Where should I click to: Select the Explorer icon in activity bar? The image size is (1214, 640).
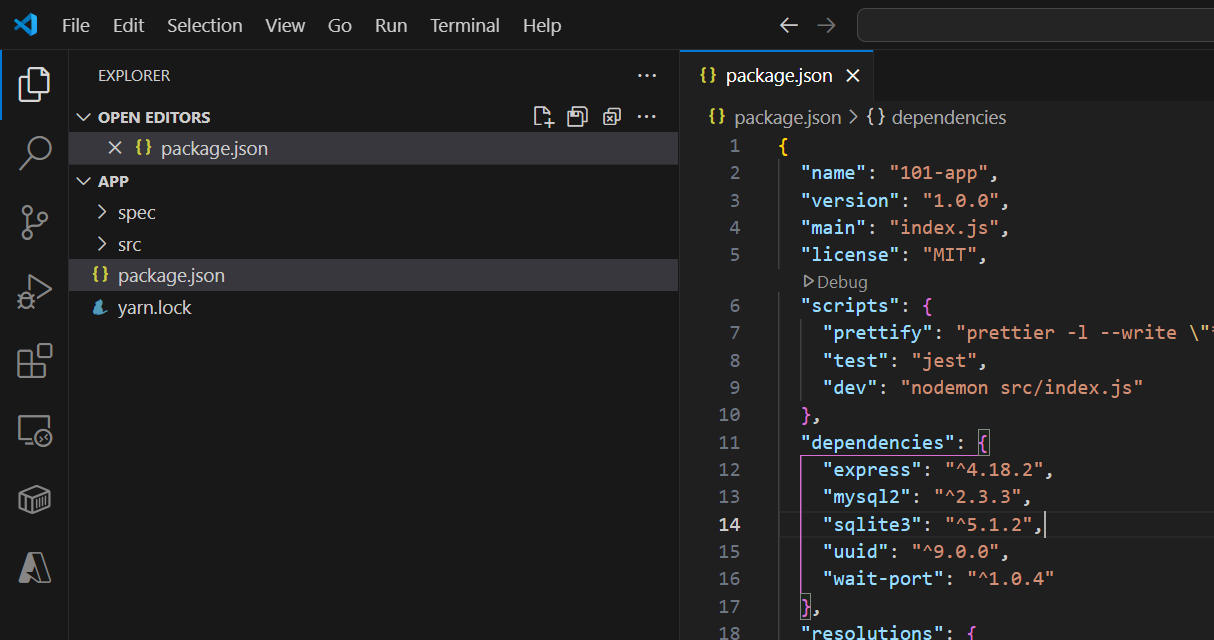coord(35,85)
